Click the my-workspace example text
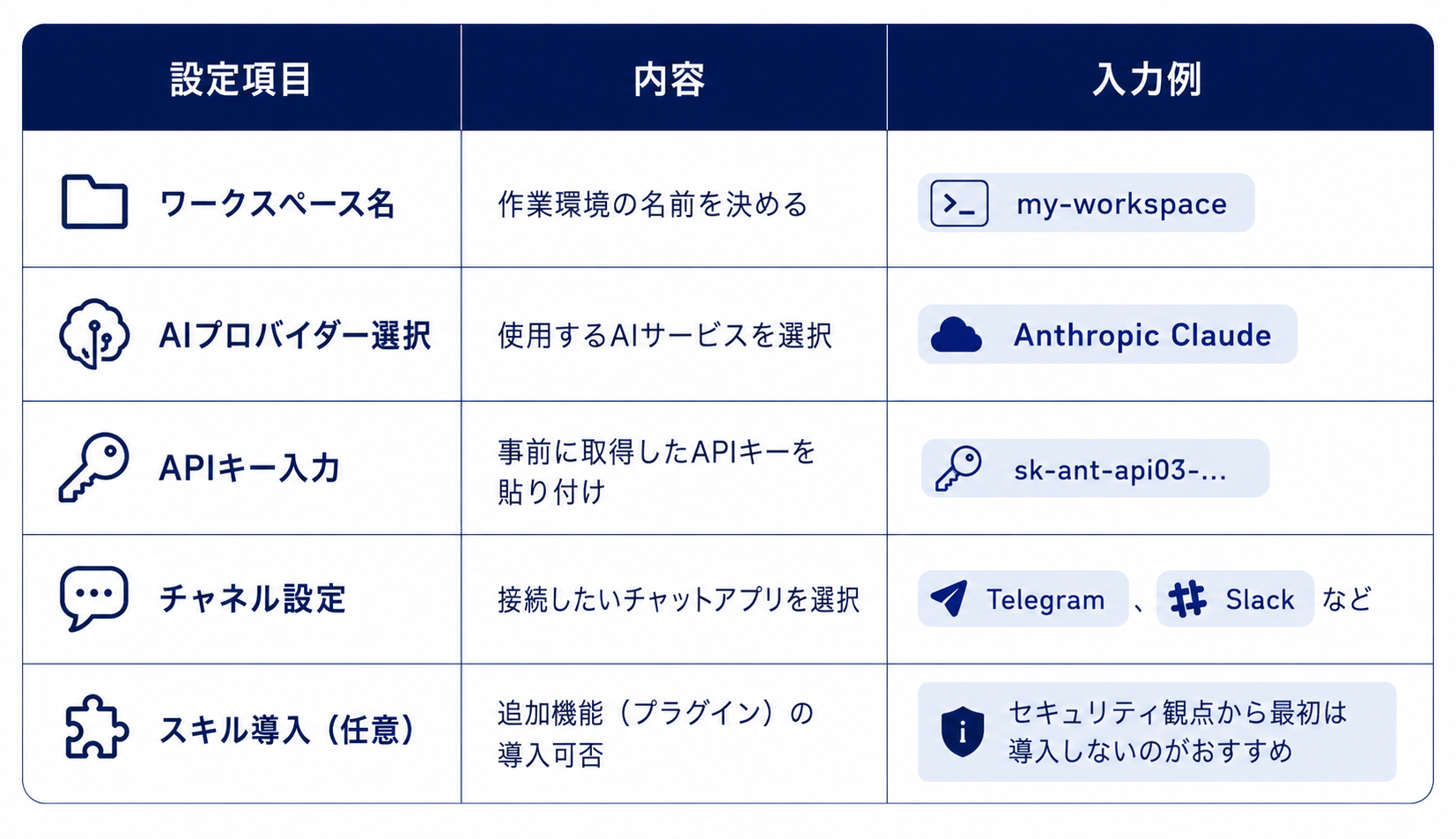The image size is (1456, 839). (1121, 204)
